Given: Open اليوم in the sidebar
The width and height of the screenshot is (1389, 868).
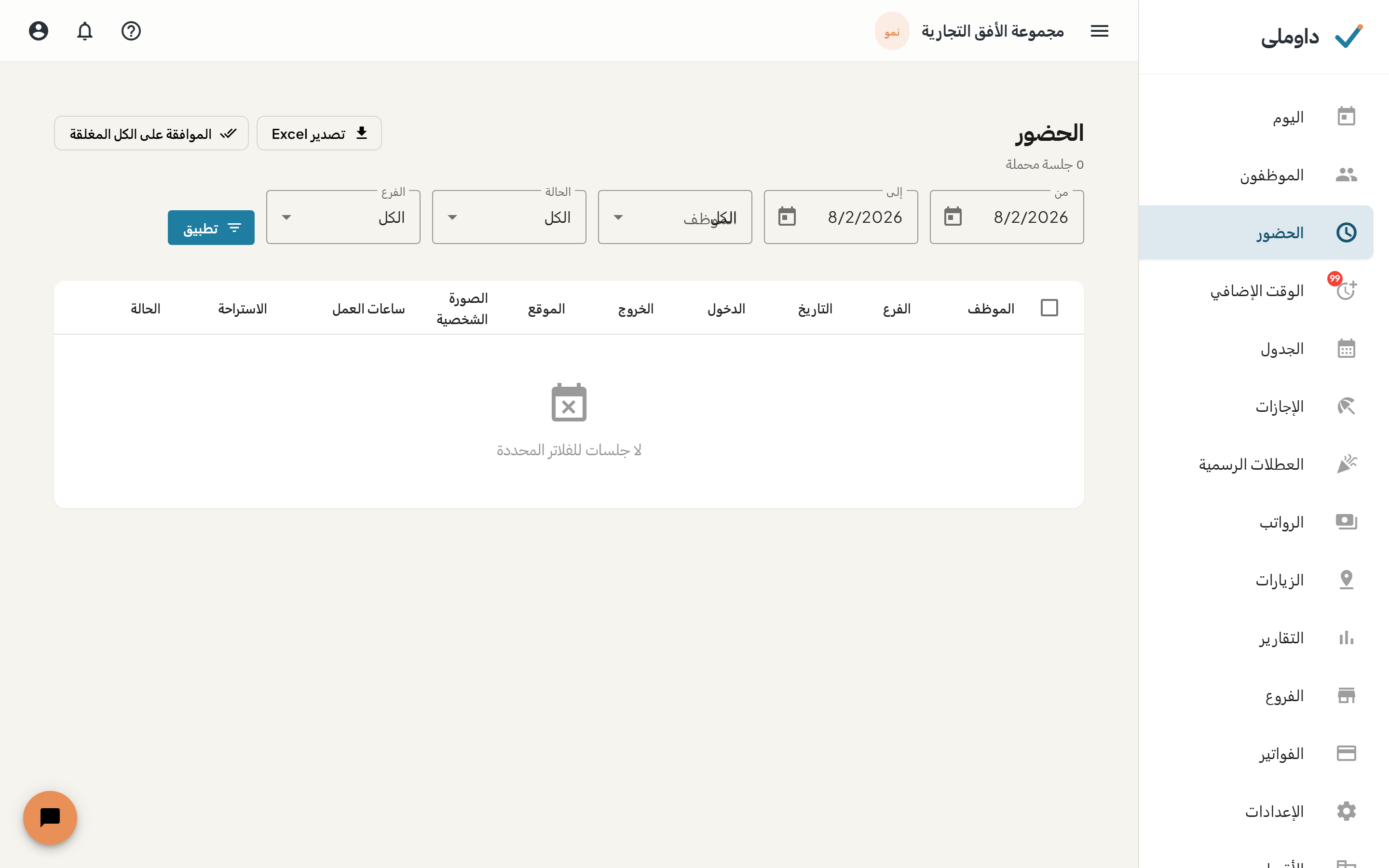Looking at the screenshot, I should pyautogui.click(x=1256, y=117).
